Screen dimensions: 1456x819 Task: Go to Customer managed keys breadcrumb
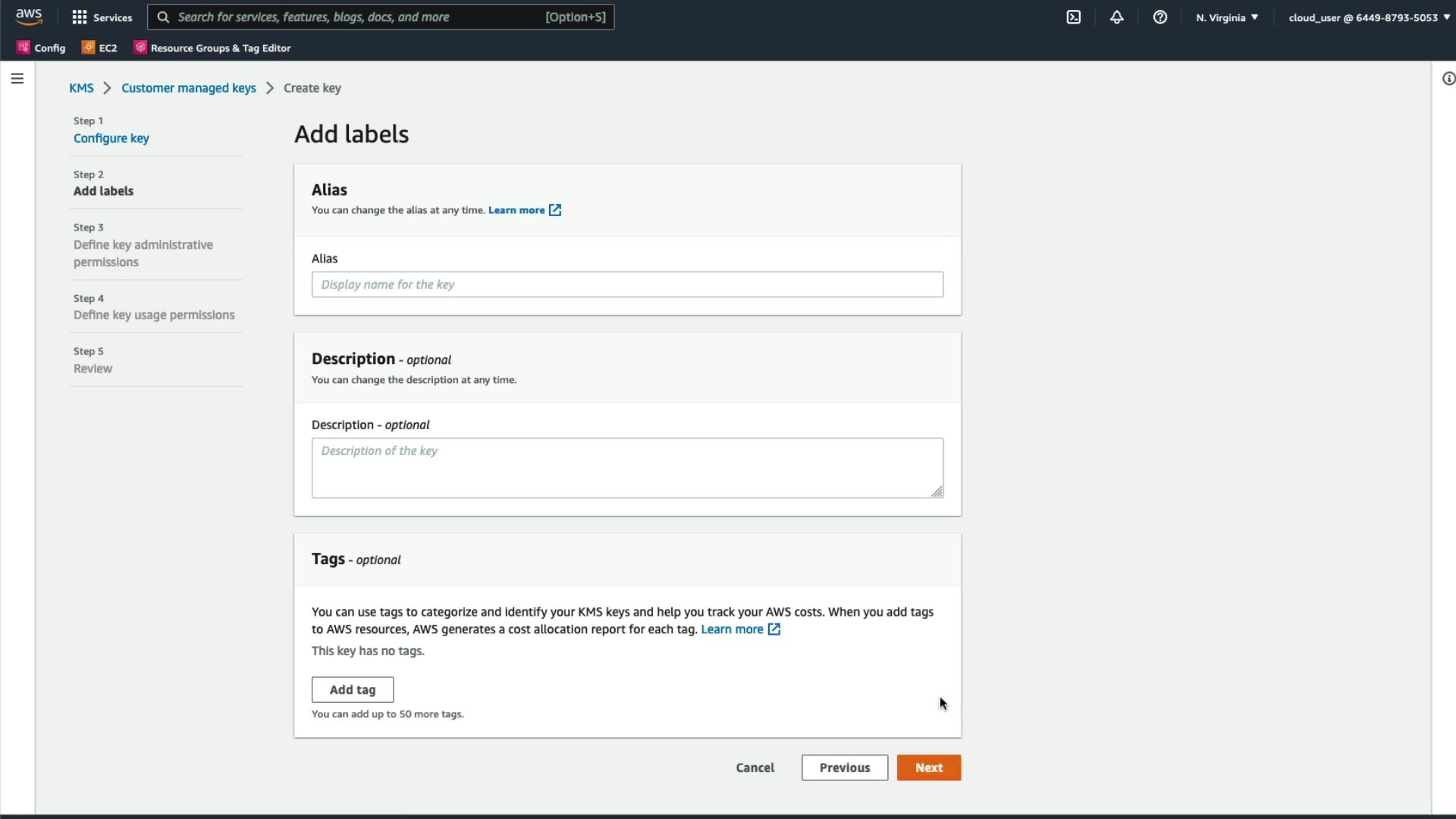point(188,88)
